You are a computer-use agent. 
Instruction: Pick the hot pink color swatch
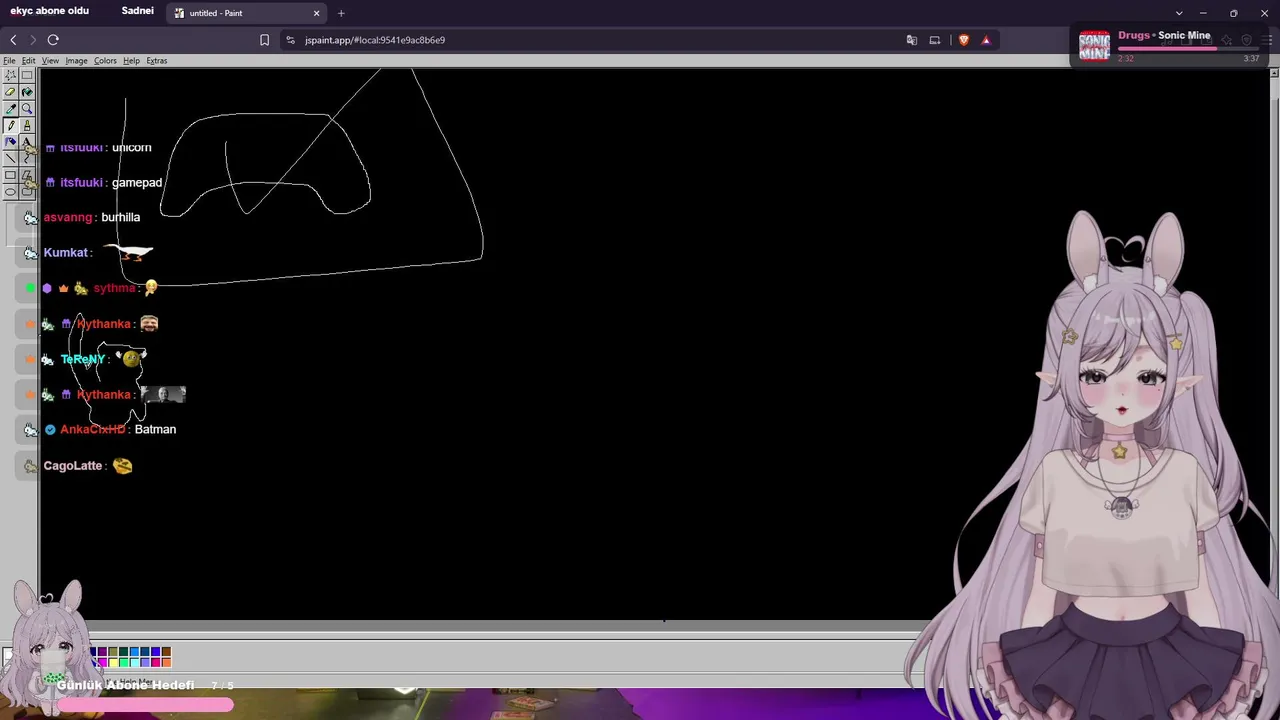tap(156, 662)
